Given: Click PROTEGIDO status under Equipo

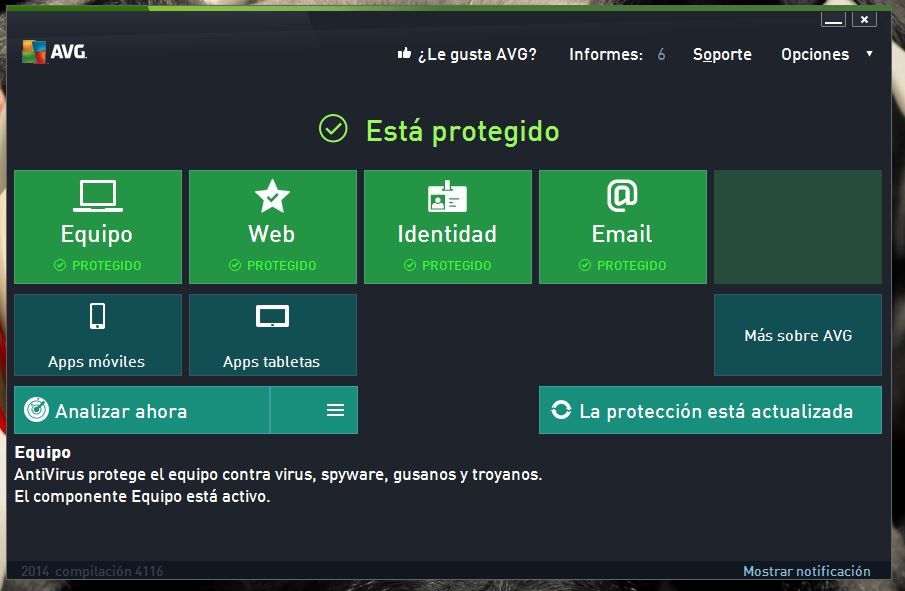Looking at the screenshot, I should [x=98, y=265].
